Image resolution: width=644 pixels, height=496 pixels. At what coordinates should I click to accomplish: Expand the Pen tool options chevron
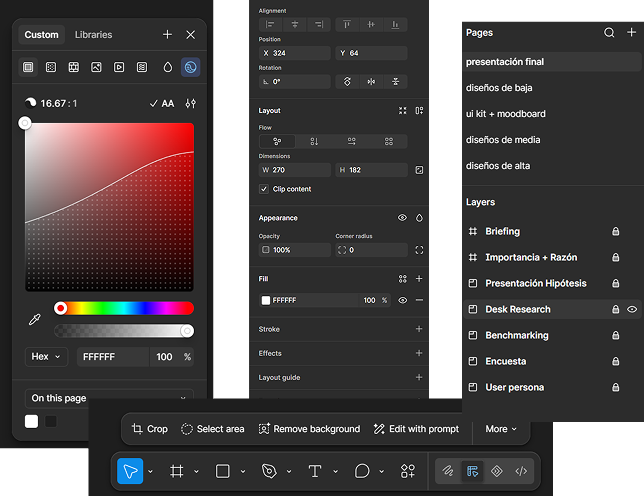(x=289, y=471)
